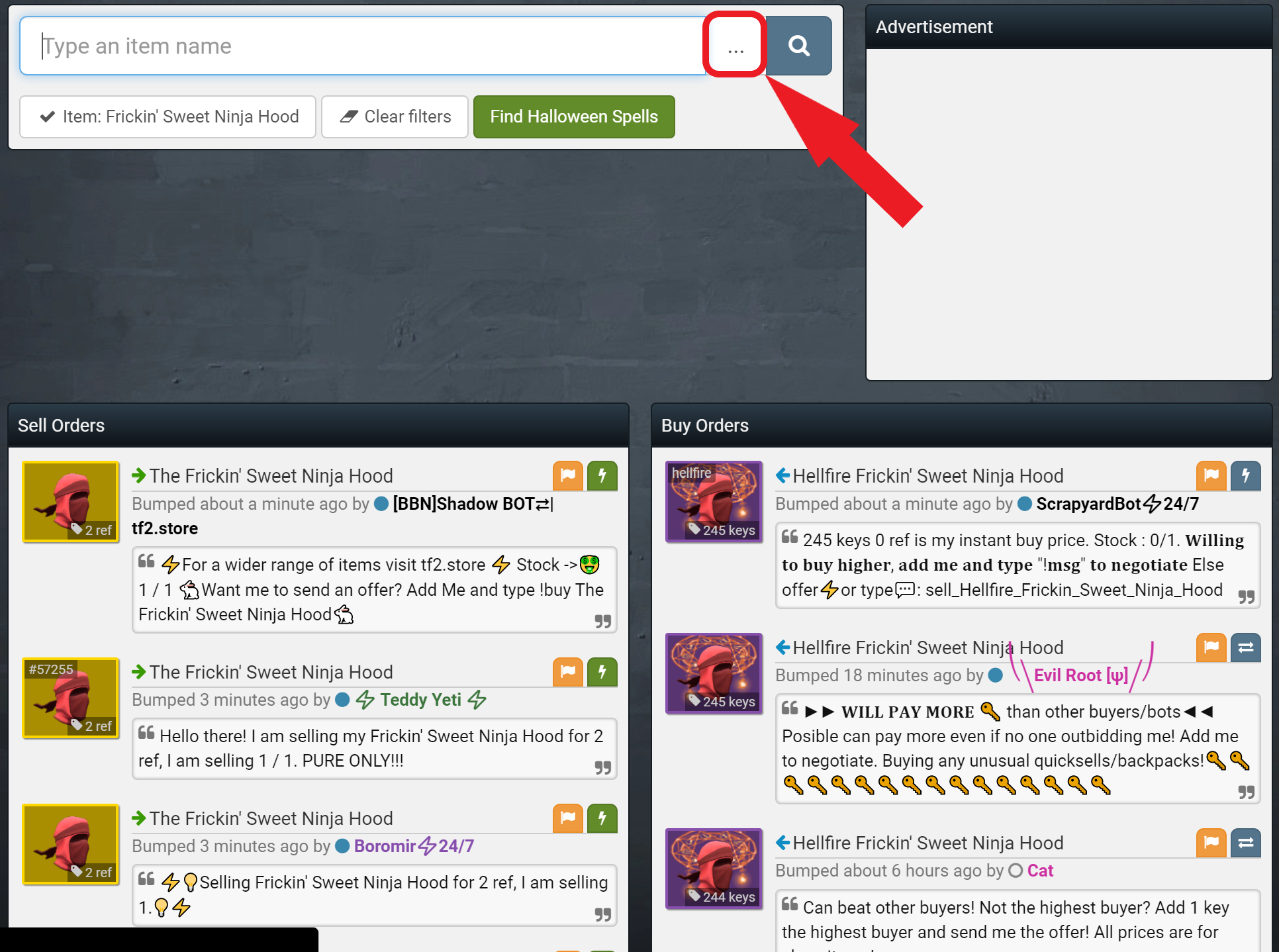This screenshot has width=1279, height=952.
Task: Flag the Cat buy order listing
Action: coord(1211,843)
